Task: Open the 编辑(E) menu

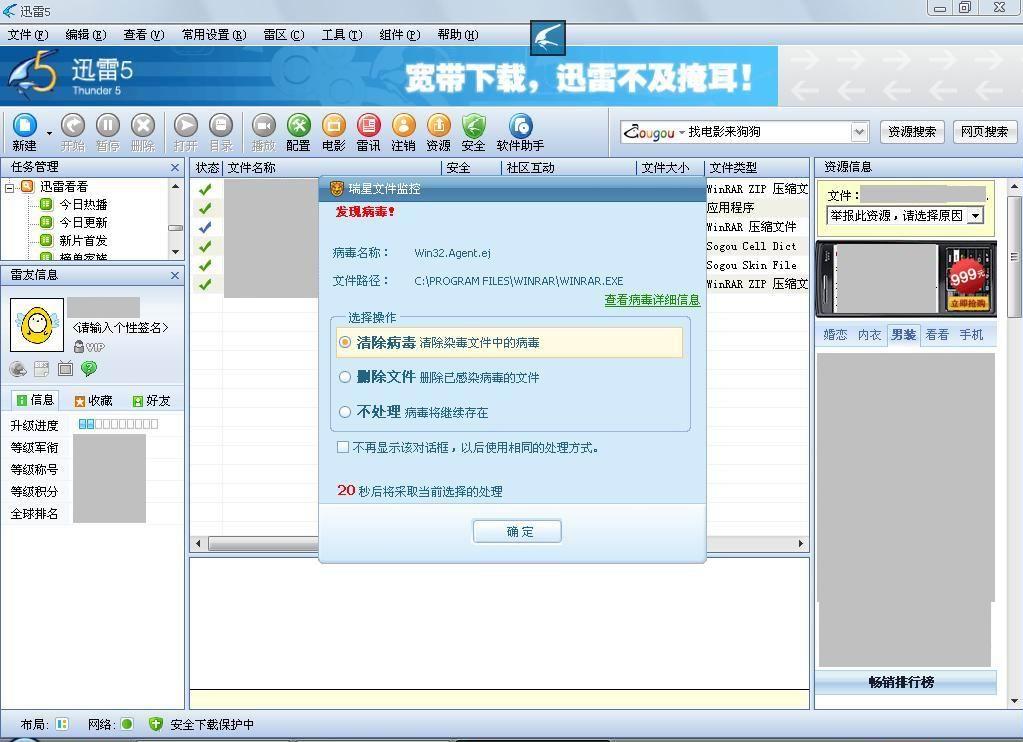Action: click(86, 35)
